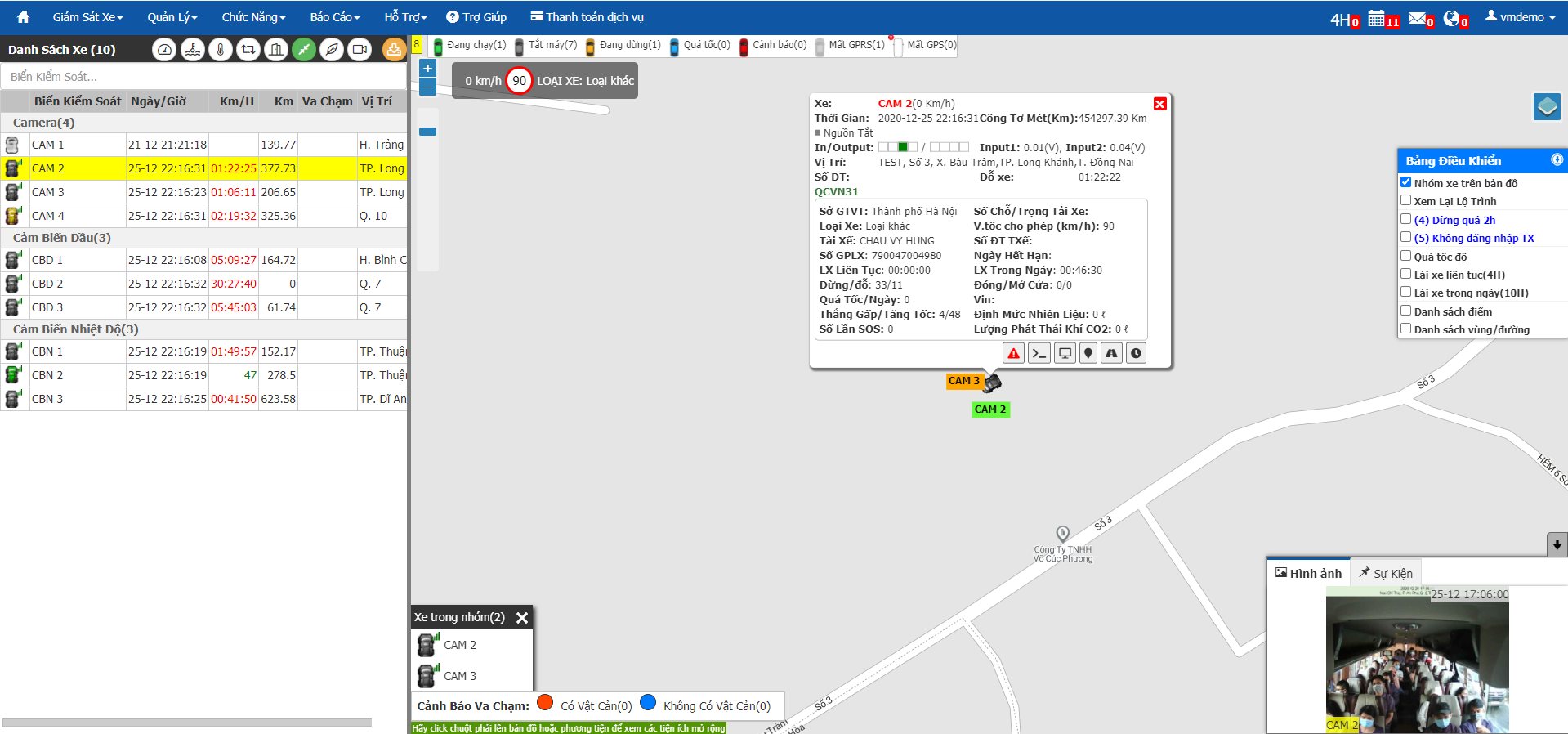Open the 'Giám Sát Xe' dropdown menu
The image size is (1568, 734).
[88, 17]
